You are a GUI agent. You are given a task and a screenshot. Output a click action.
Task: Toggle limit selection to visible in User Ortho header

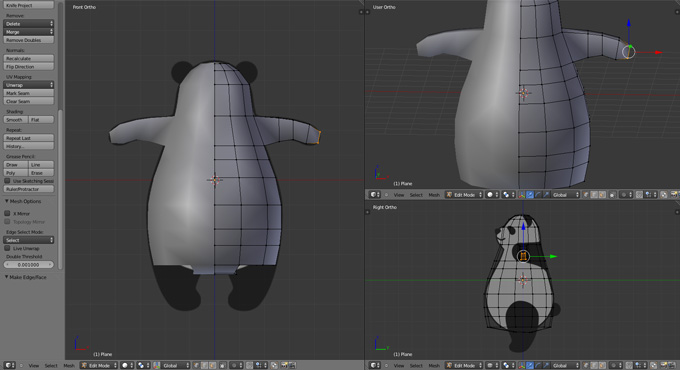click(612, 195)
